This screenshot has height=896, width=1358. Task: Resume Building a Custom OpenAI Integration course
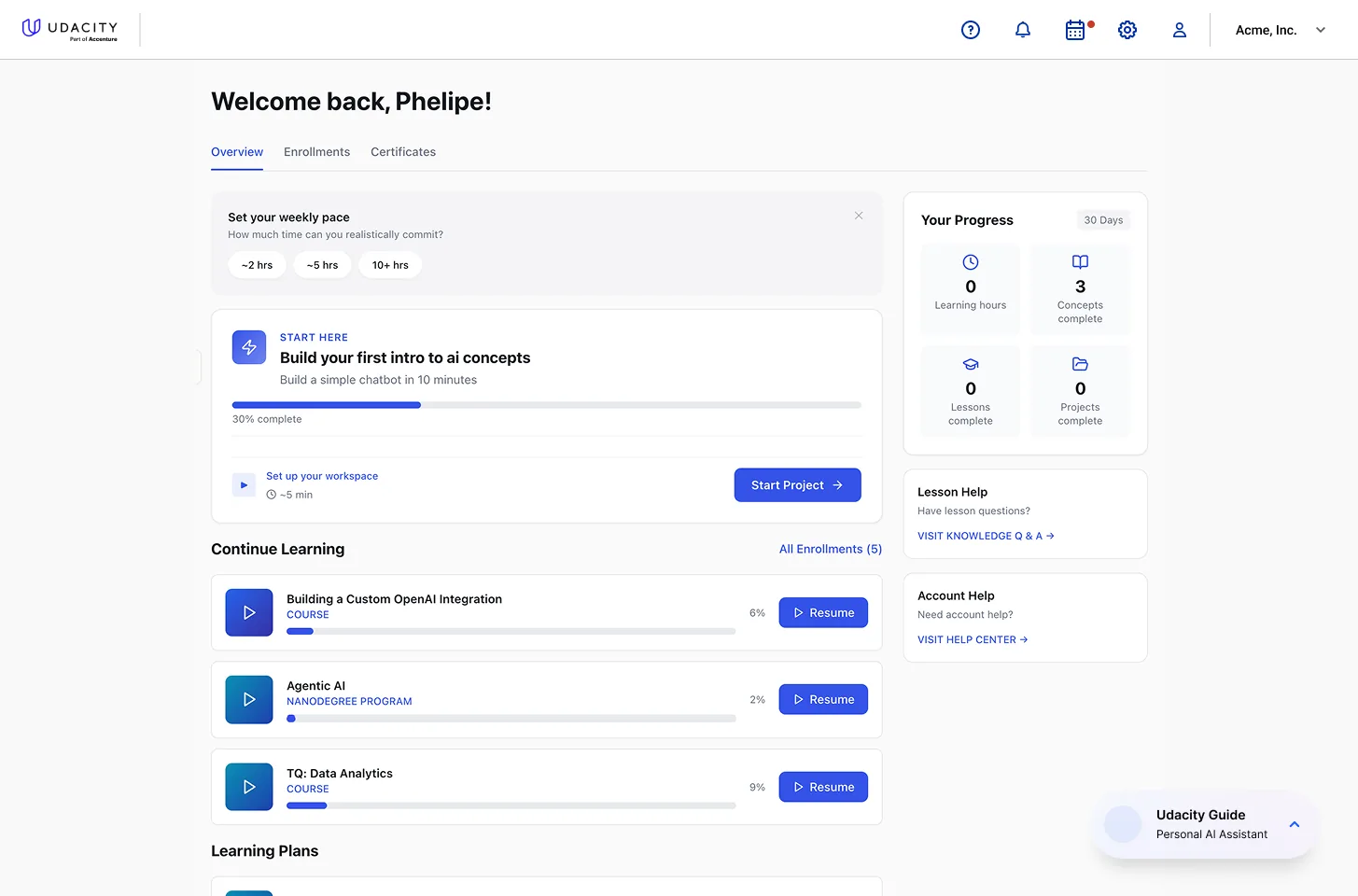(x=823, y=612)
